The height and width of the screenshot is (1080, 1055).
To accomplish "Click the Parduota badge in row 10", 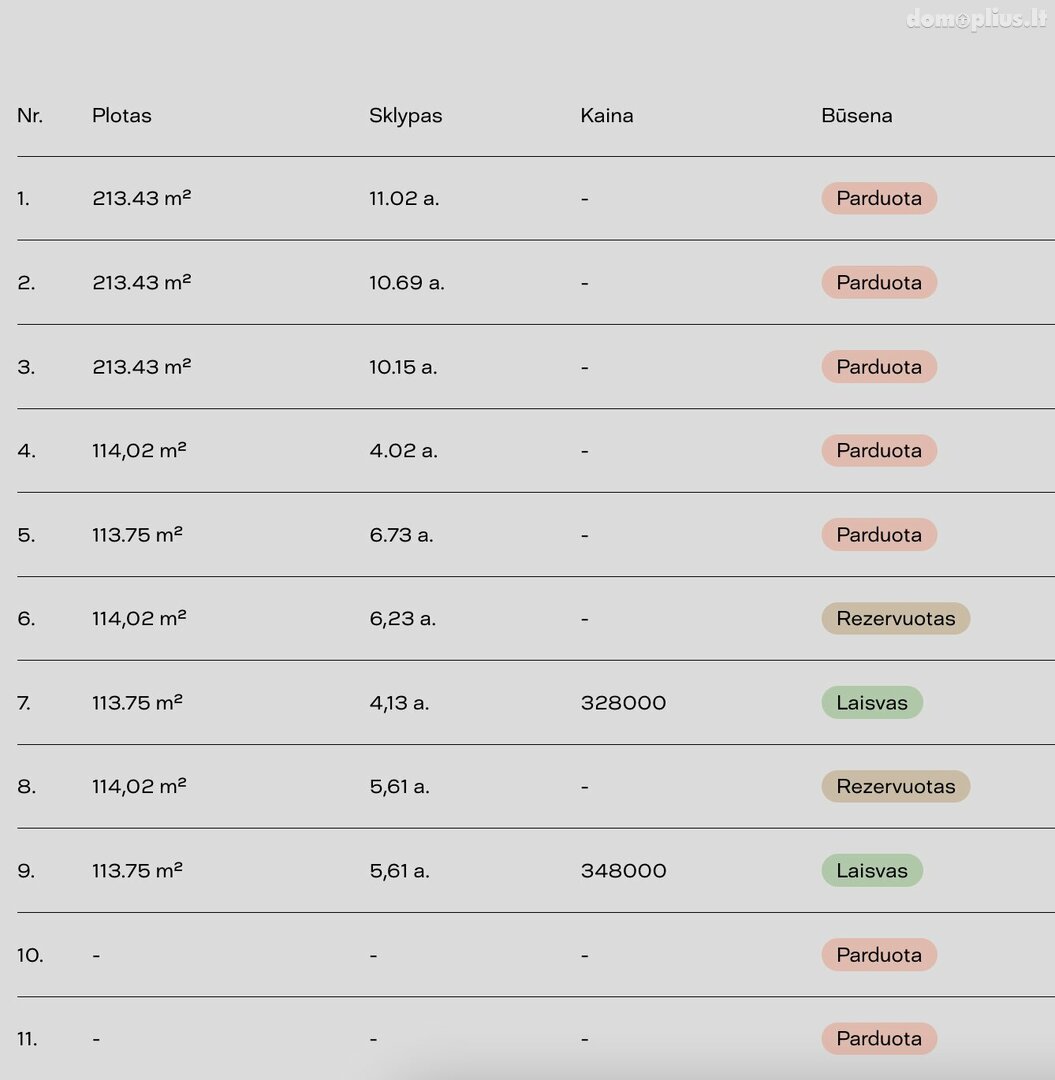I will 879,955.
